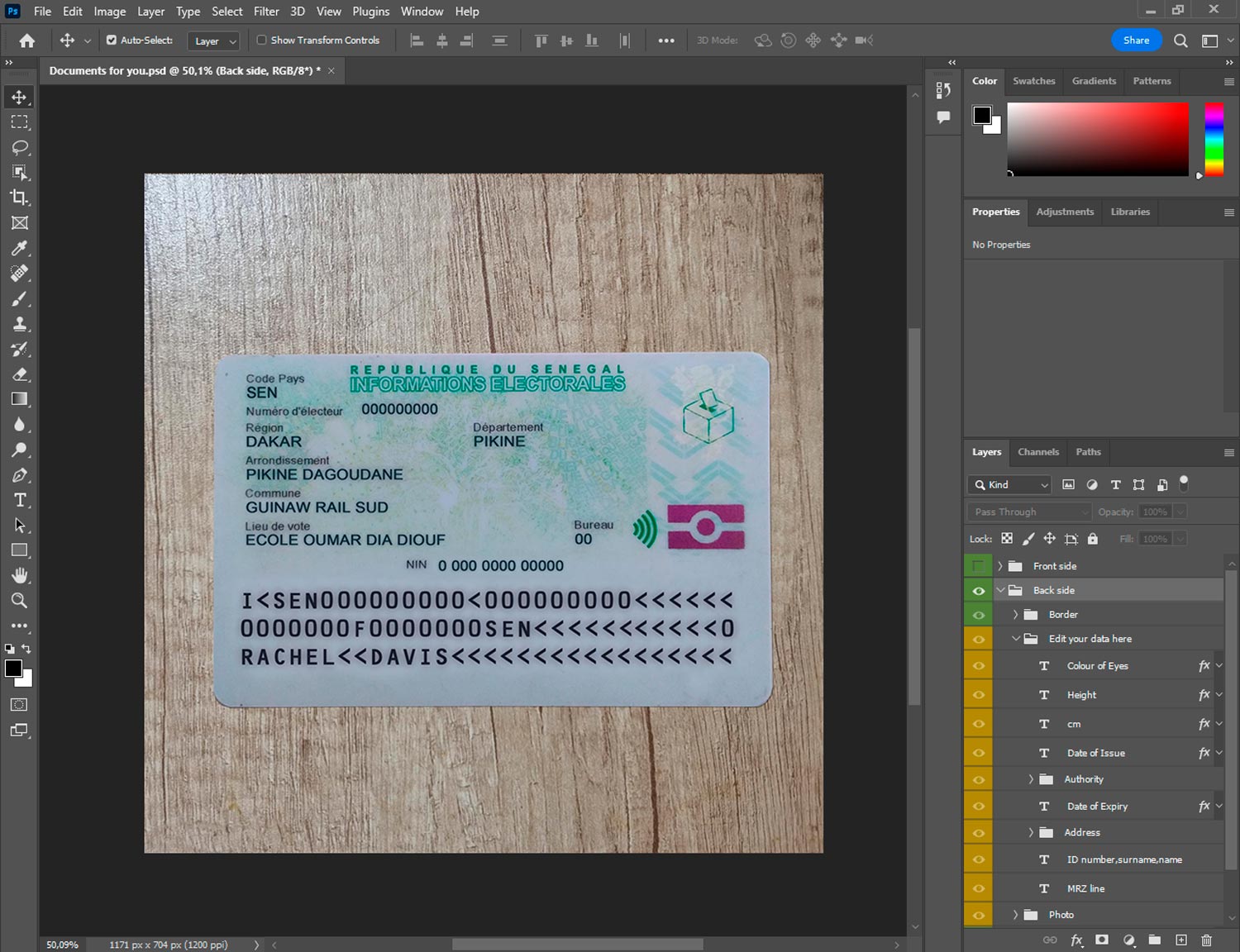The image size is (1240, 952).
Task: Enable Show Transform Controls checkbox
Action: click(261, 40)
